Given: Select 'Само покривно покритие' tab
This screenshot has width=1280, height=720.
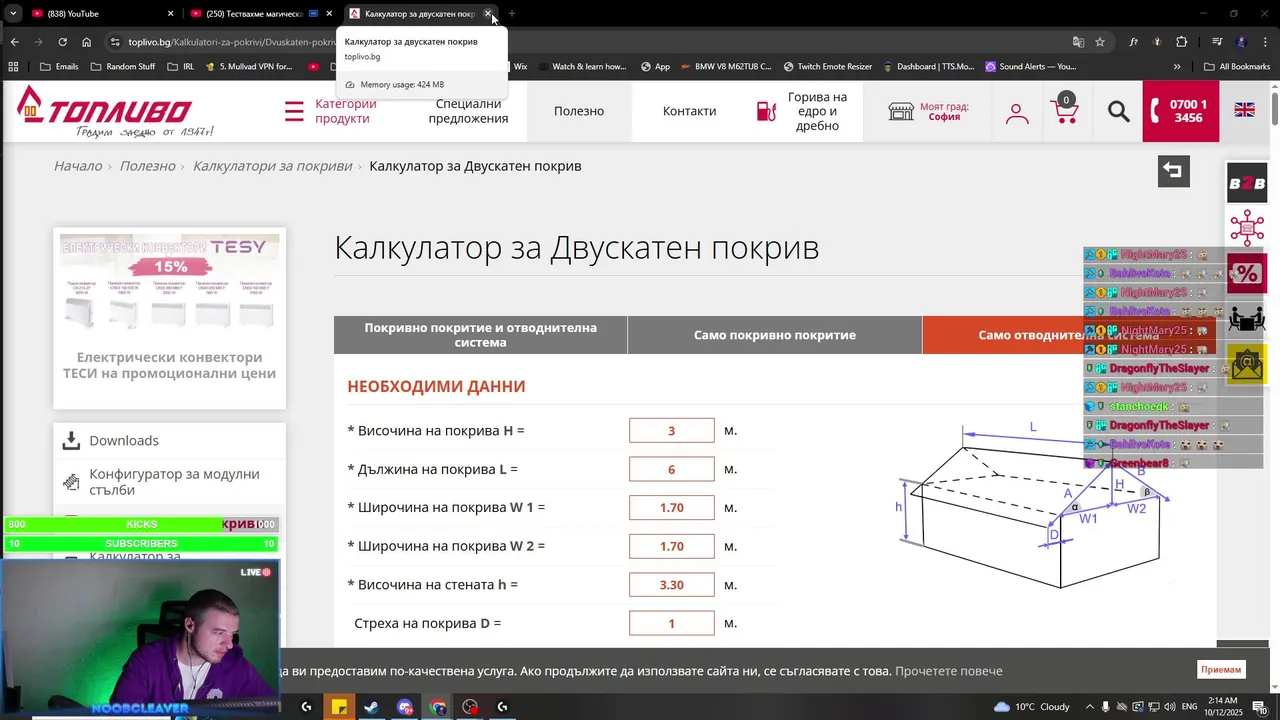Looking at the screenshot, I should click(775, 335).
